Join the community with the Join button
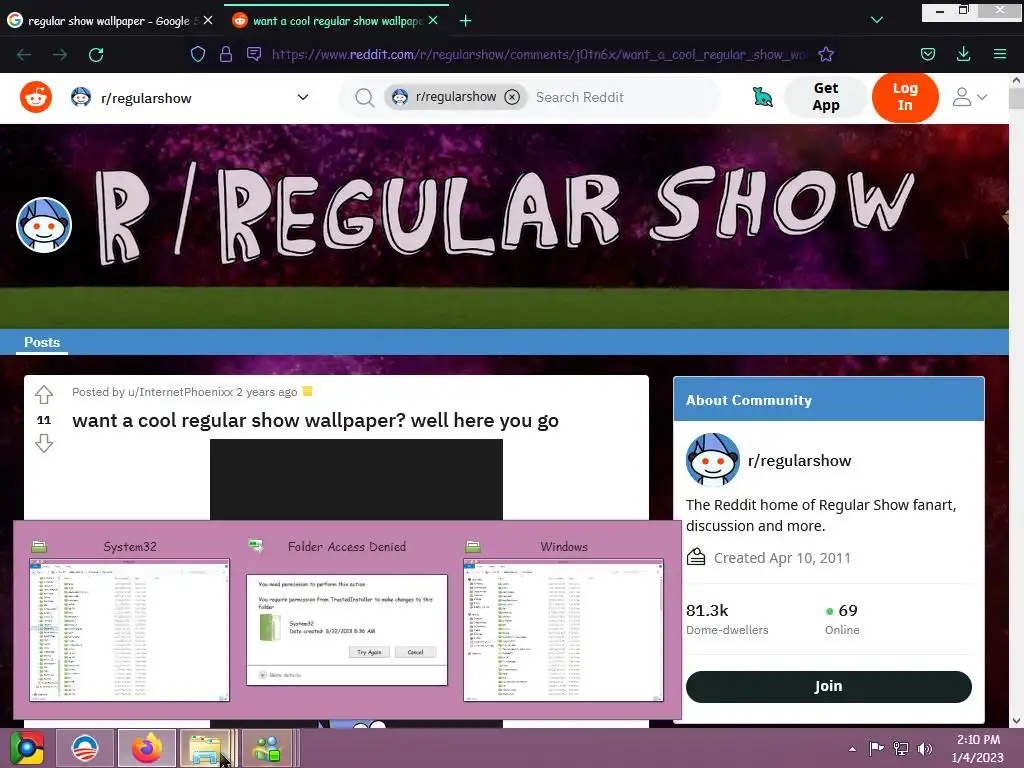The width and height of the screenshot is (1024, 768). (x=828, y=686)
